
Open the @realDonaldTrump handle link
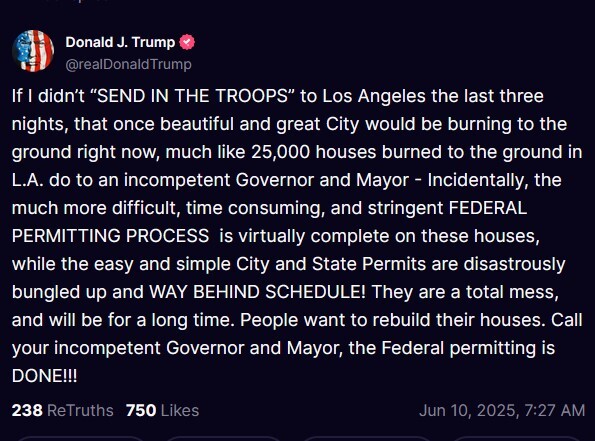[129, 64]
